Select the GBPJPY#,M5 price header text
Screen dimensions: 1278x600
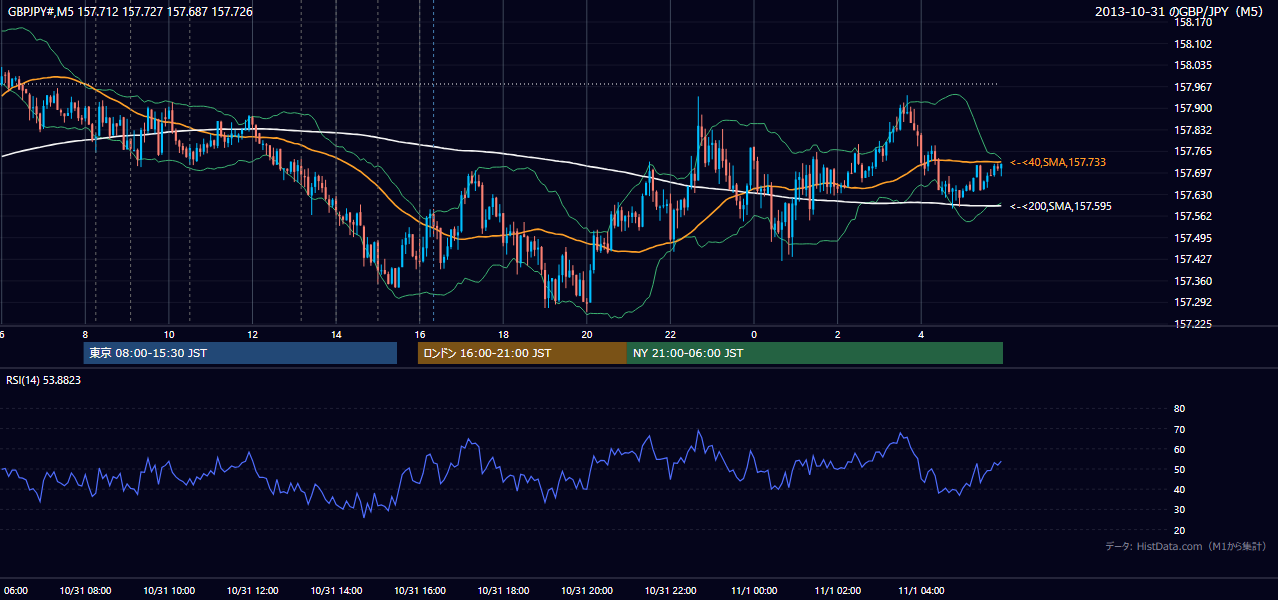click(x=130, y=12)
